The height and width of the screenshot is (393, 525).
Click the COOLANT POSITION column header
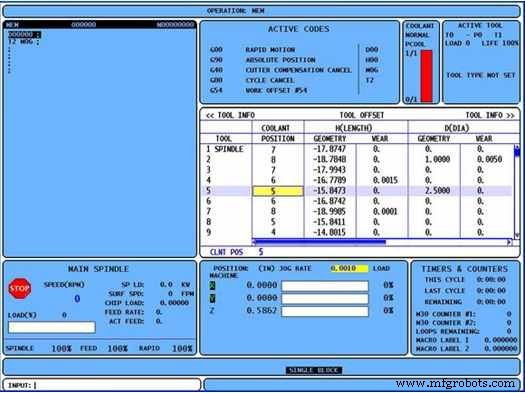(278, 133)
